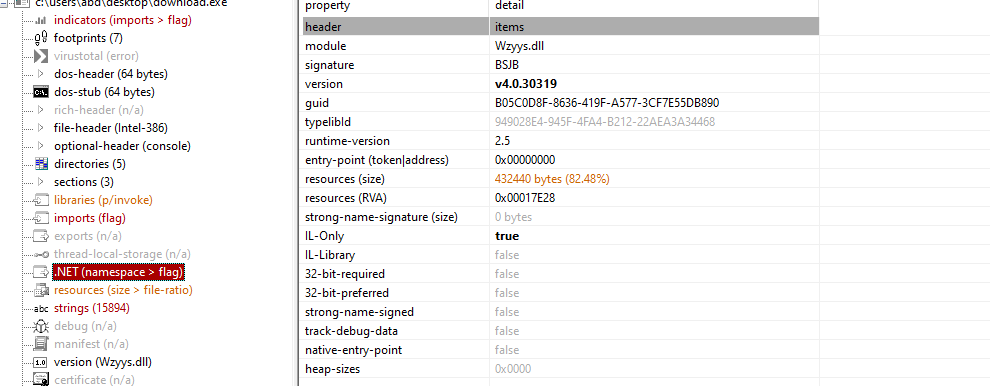
Task: Click the exports icon
Action: click(x=40, y=236)
